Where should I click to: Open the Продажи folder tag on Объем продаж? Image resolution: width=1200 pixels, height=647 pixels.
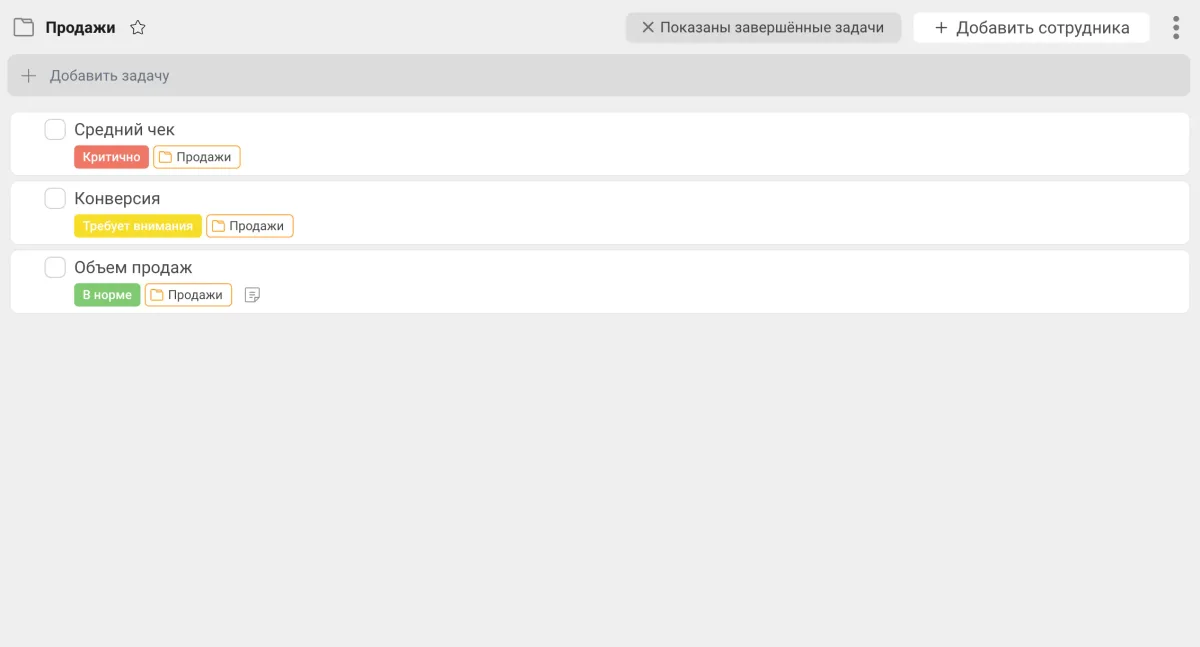click(x=188, y=295)
